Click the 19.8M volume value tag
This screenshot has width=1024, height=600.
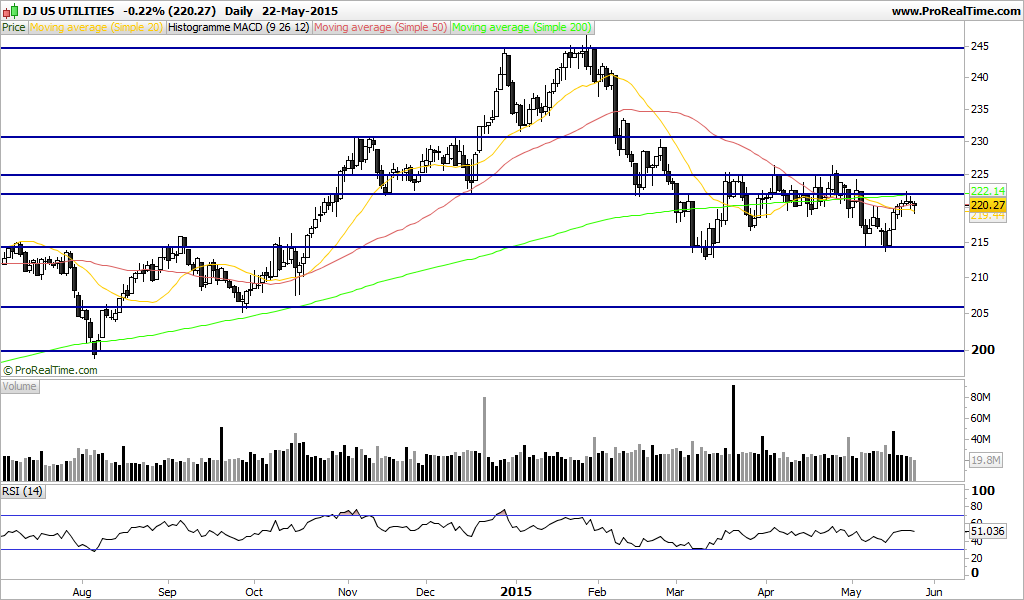986,460
